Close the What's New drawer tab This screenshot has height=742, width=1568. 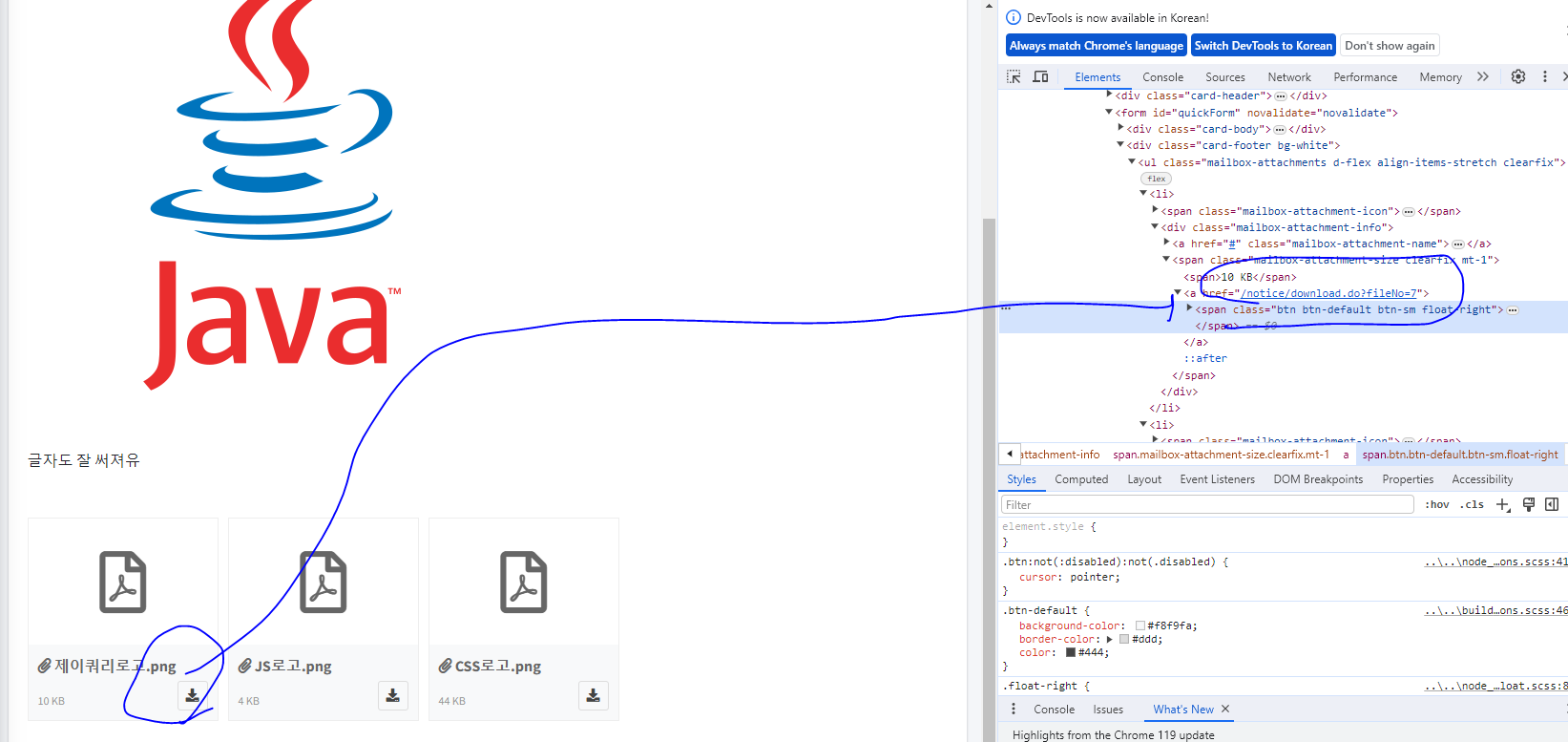[x=1225, y=709]
